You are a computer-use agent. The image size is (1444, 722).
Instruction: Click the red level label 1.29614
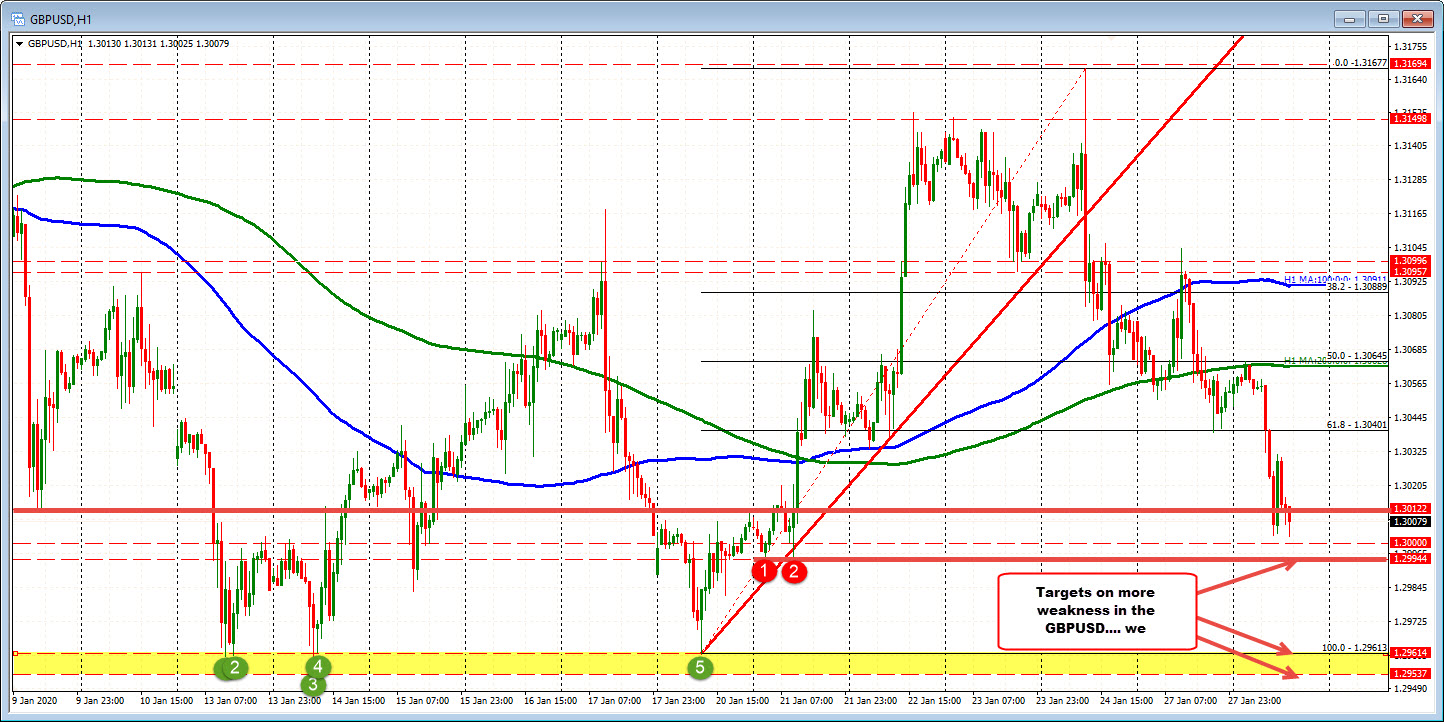1411,653
